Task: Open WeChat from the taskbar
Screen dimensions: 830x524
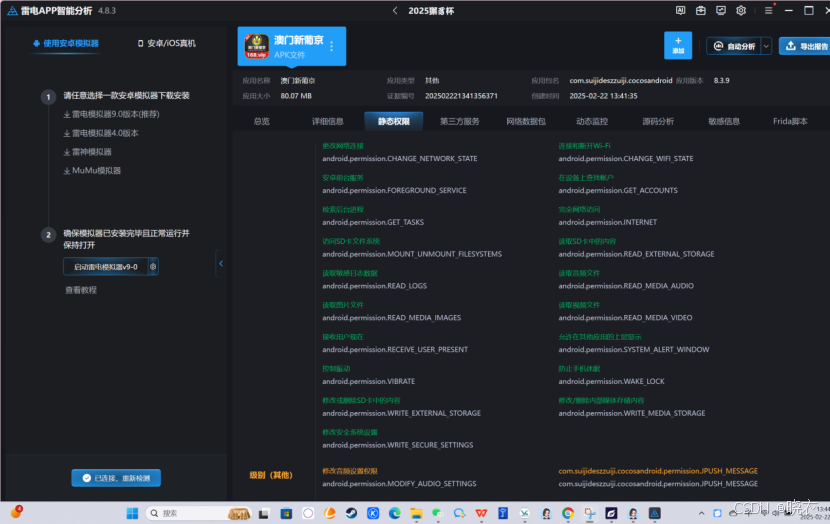Action: click(437, 513)
